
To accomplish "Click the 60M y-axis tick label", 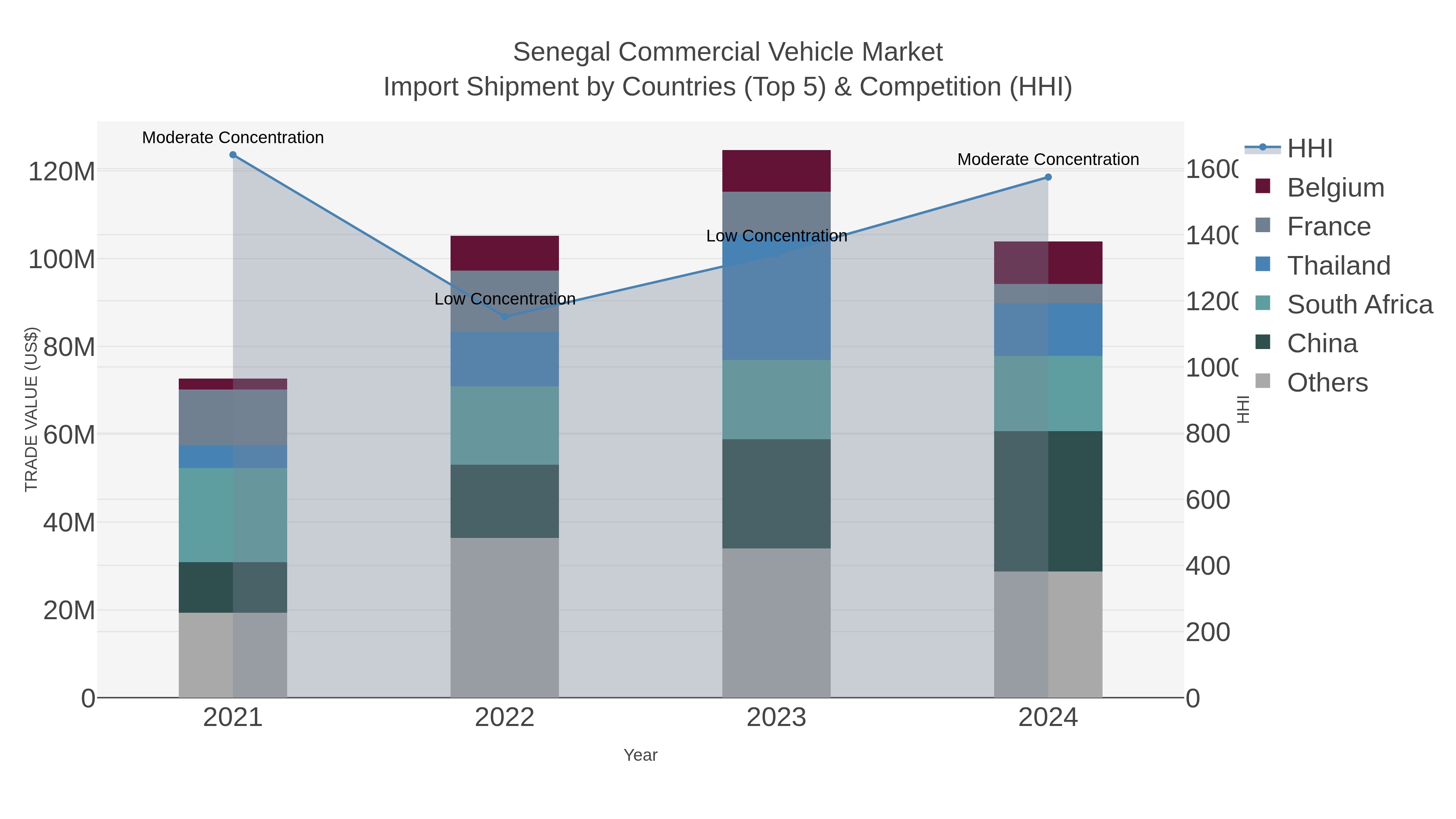I will pos(69,435).
